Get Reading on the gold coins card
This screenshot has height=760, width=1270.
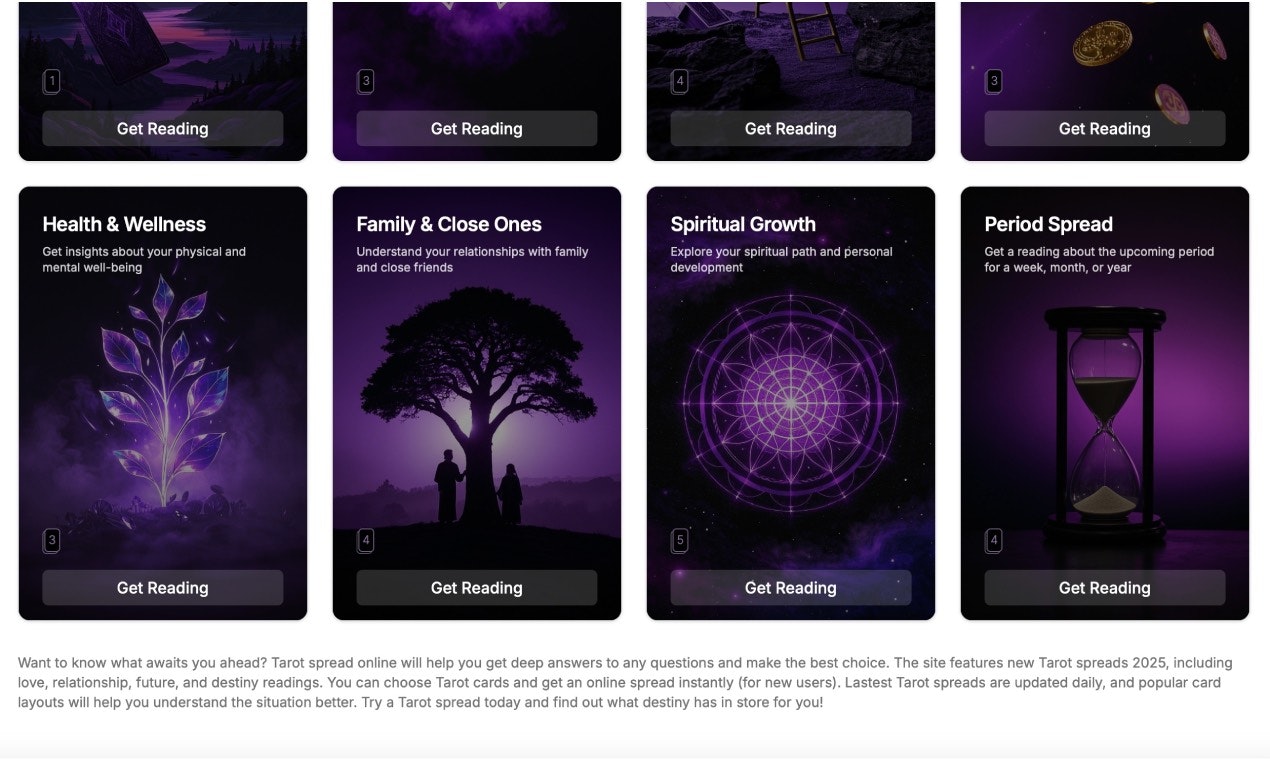(1105, 128)
